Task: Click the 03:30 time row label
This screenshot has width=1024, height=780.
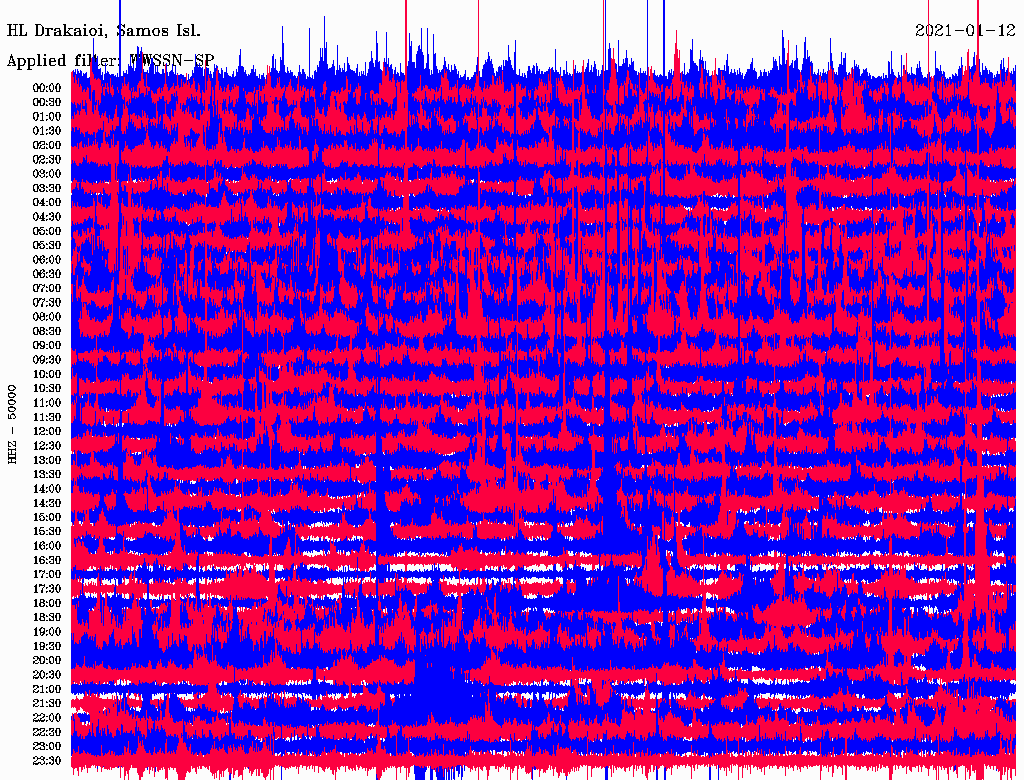Action: [47, 189]
